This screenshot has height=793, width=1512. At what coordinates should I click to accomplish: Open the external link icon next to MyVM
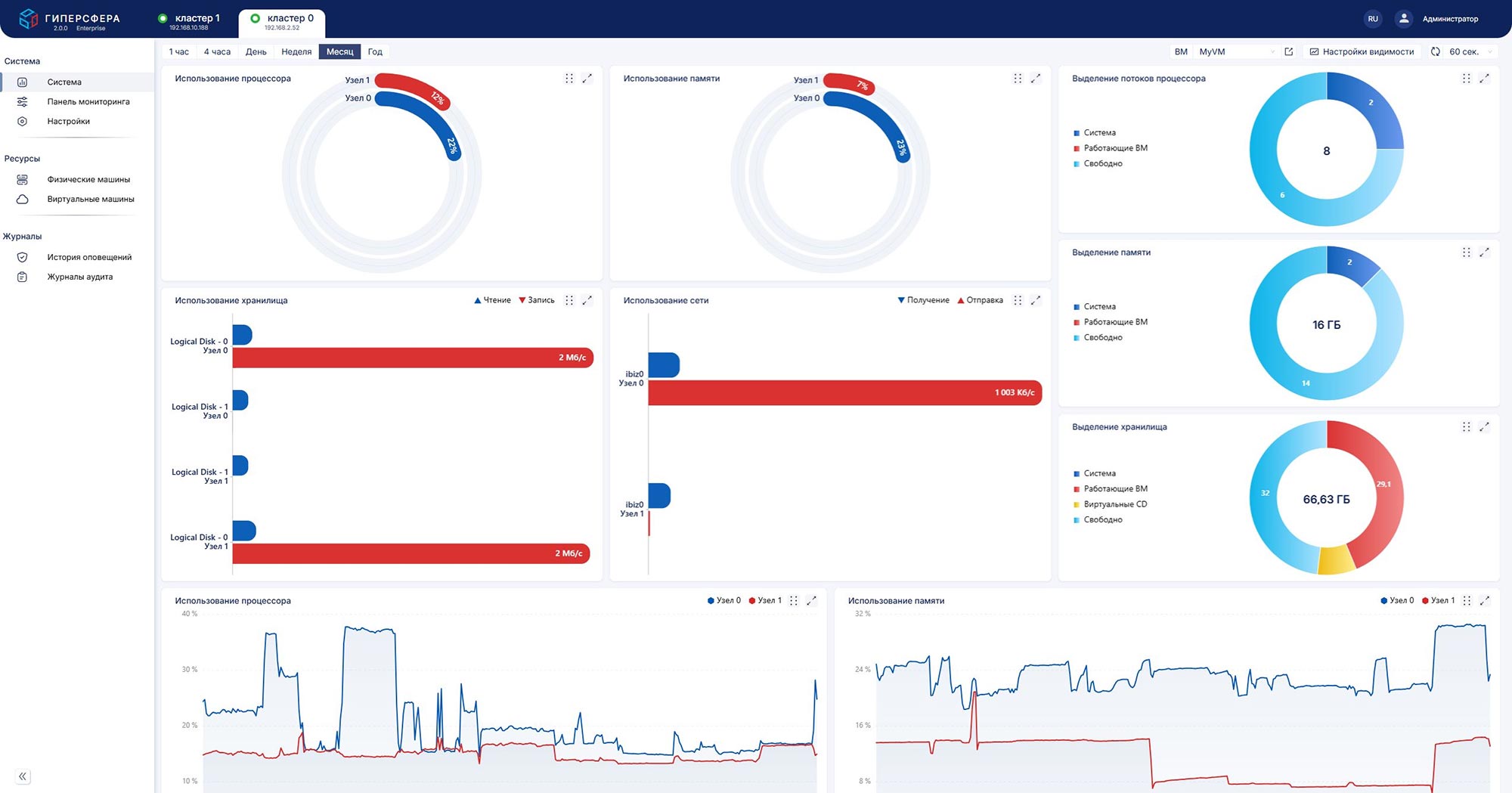point(1289,51)
